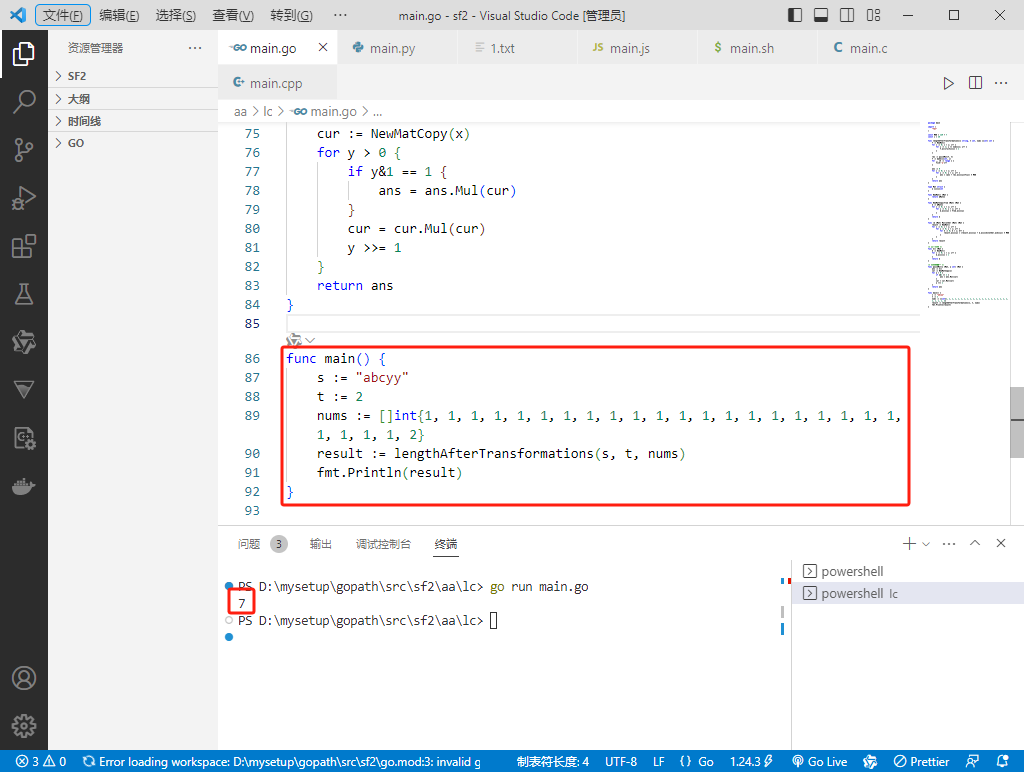Click the Prettier status bar item

point(921,762)
